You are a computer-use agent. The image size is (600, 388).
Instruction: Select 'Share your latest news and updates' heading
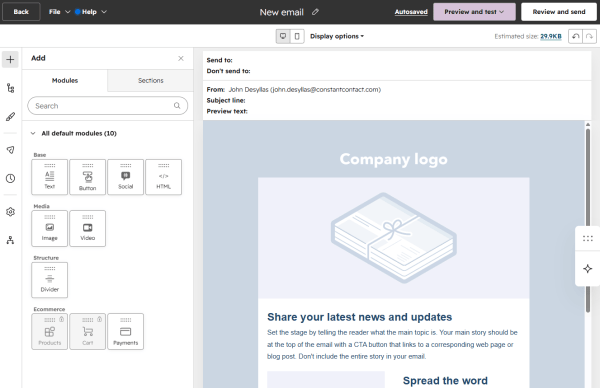pyautogui.click(x=359, y=317)
